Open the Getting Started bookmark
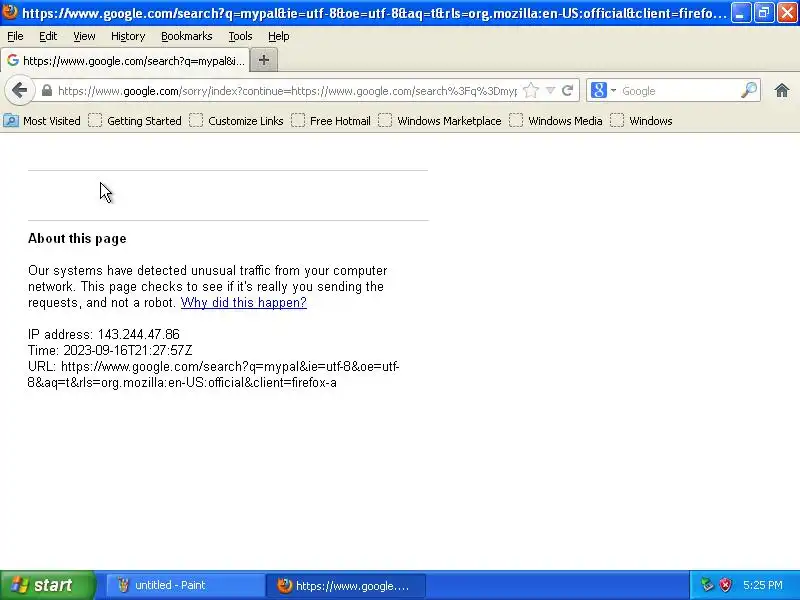Image resolution: width=800 pixels, height=600 pixels. [135, 121]
